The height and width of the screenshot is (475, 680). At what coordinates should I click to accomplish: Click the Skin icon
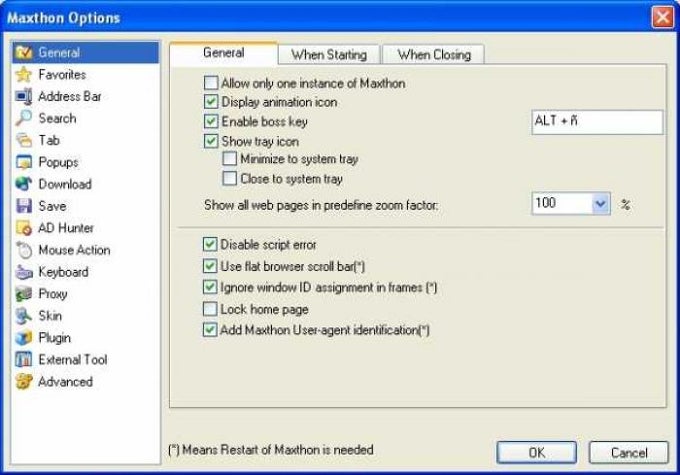point(24,316)
